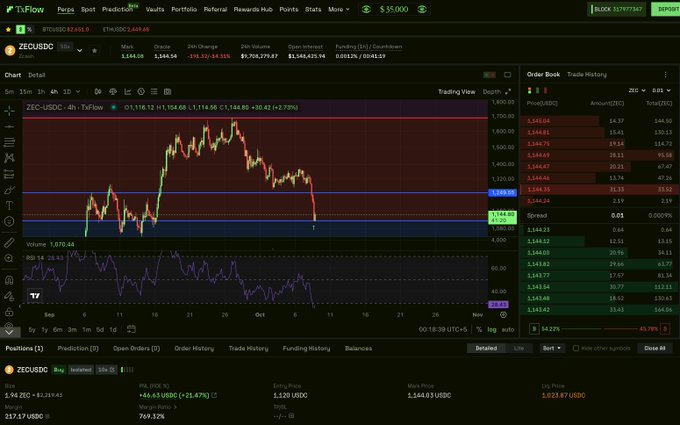Expand ZECUSDC market selector chevron
680x425 pixels.
point(79,51)
